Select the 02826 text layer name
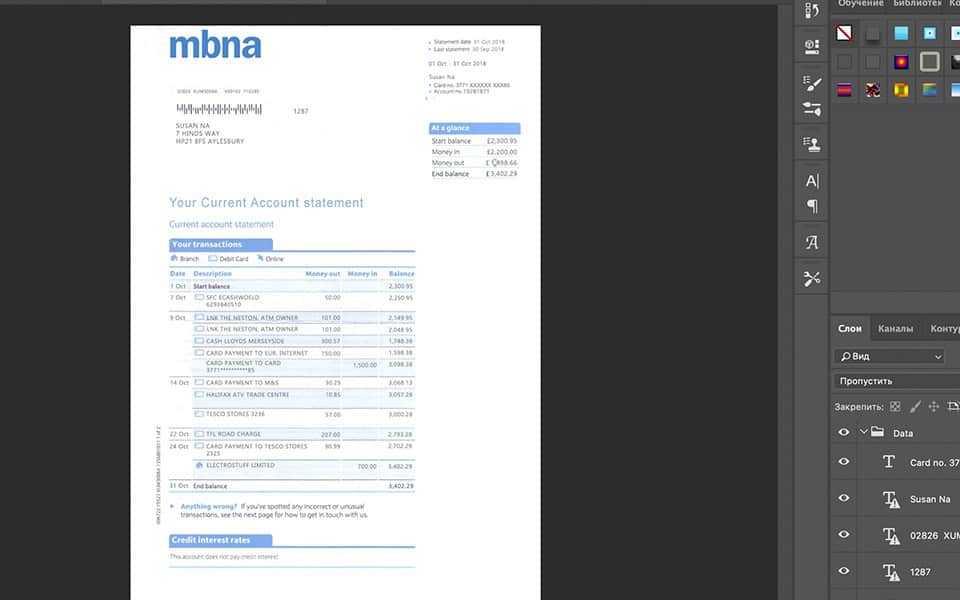The width and height of the screenshot is (960, 600). coord(934,536)
